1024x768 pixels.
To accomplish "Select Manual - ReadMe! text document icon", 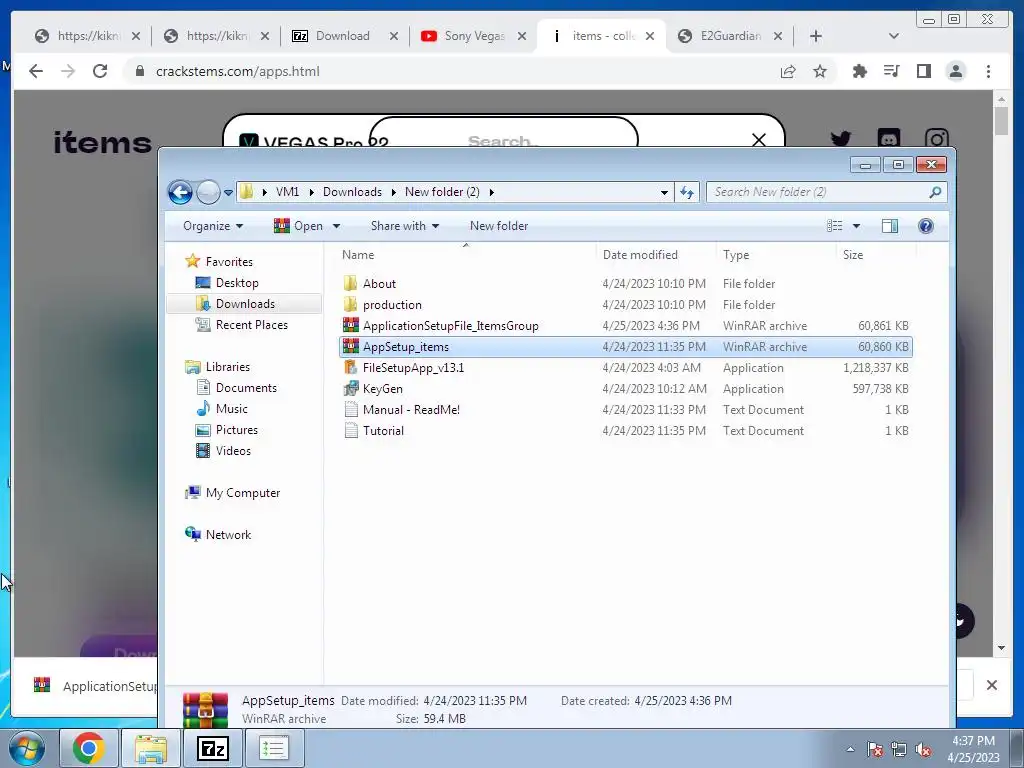I will [x=351, y=409].
